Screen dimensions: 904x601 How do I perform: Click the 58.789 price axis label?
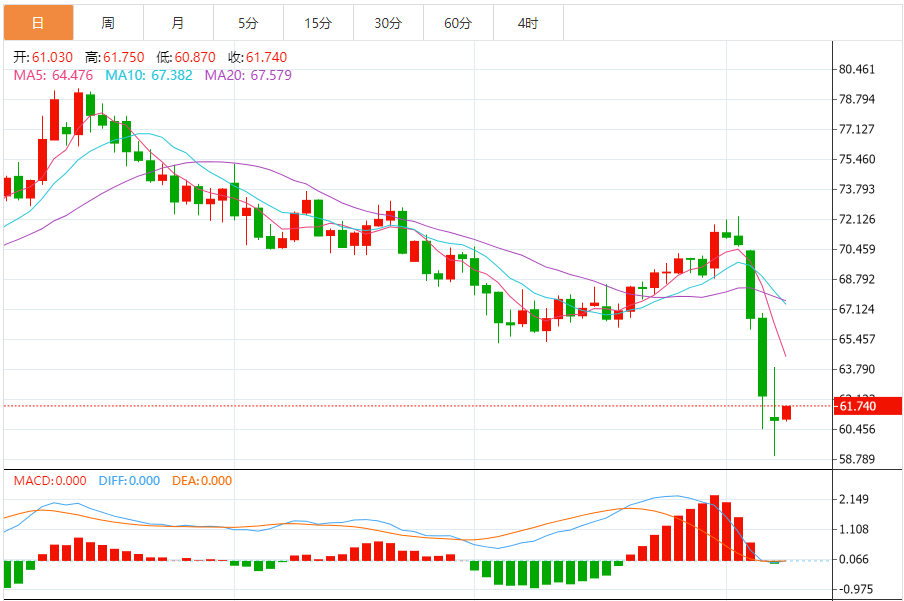(x=857, y=459)
